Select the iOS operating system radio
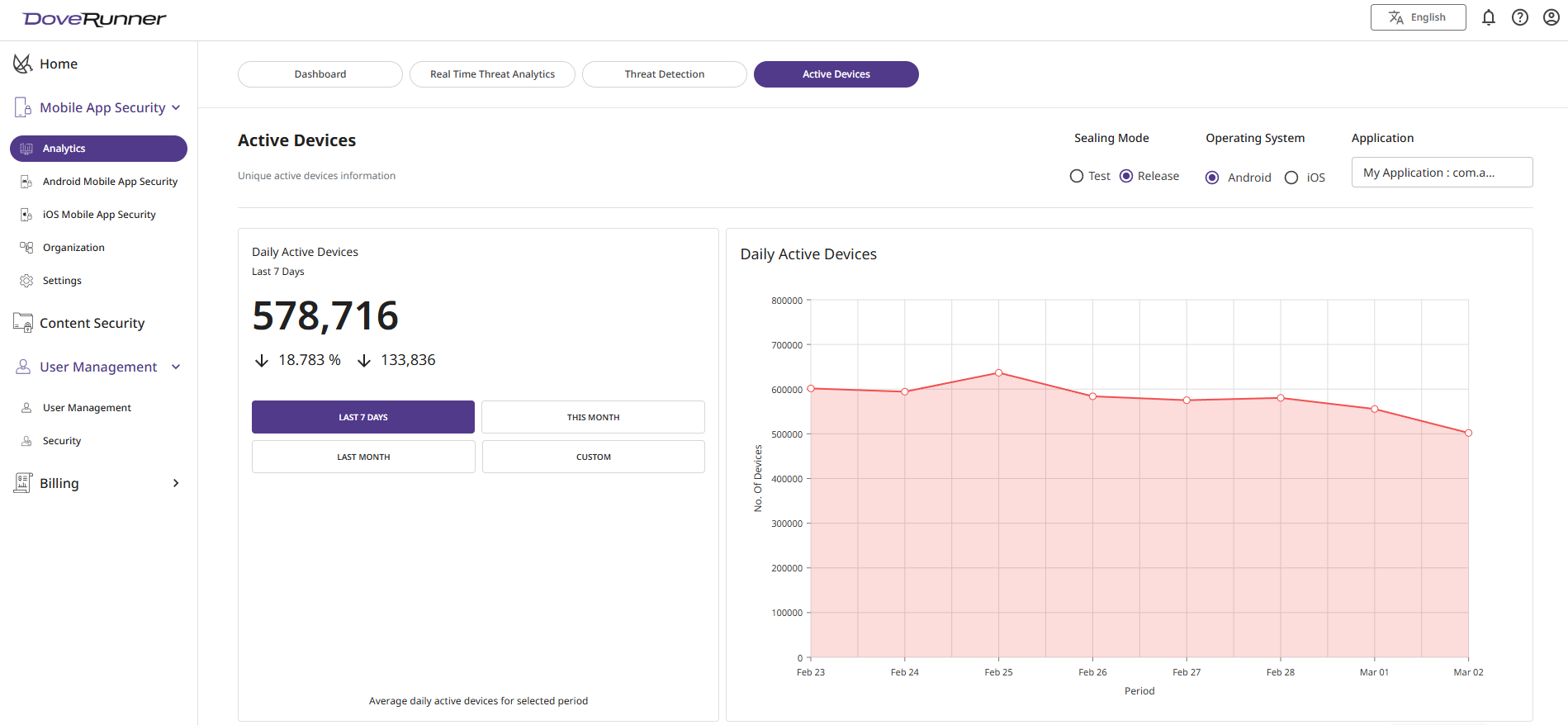The height and width of the screenshot is (725, 1568). pyautogui.click(x=1291, y=178)
